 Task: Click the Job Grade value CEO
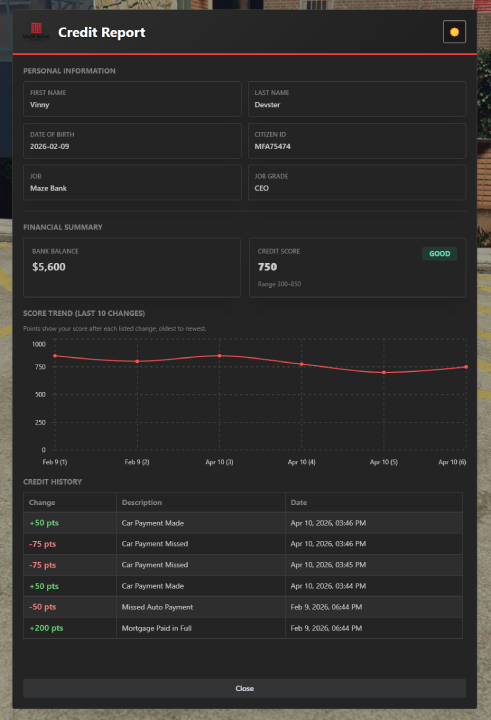coord(262,188)
